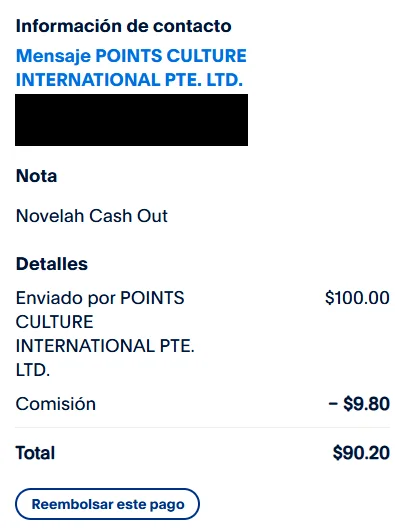
Task: Click the Reembolsar este pago button
Action: point(107,504)
